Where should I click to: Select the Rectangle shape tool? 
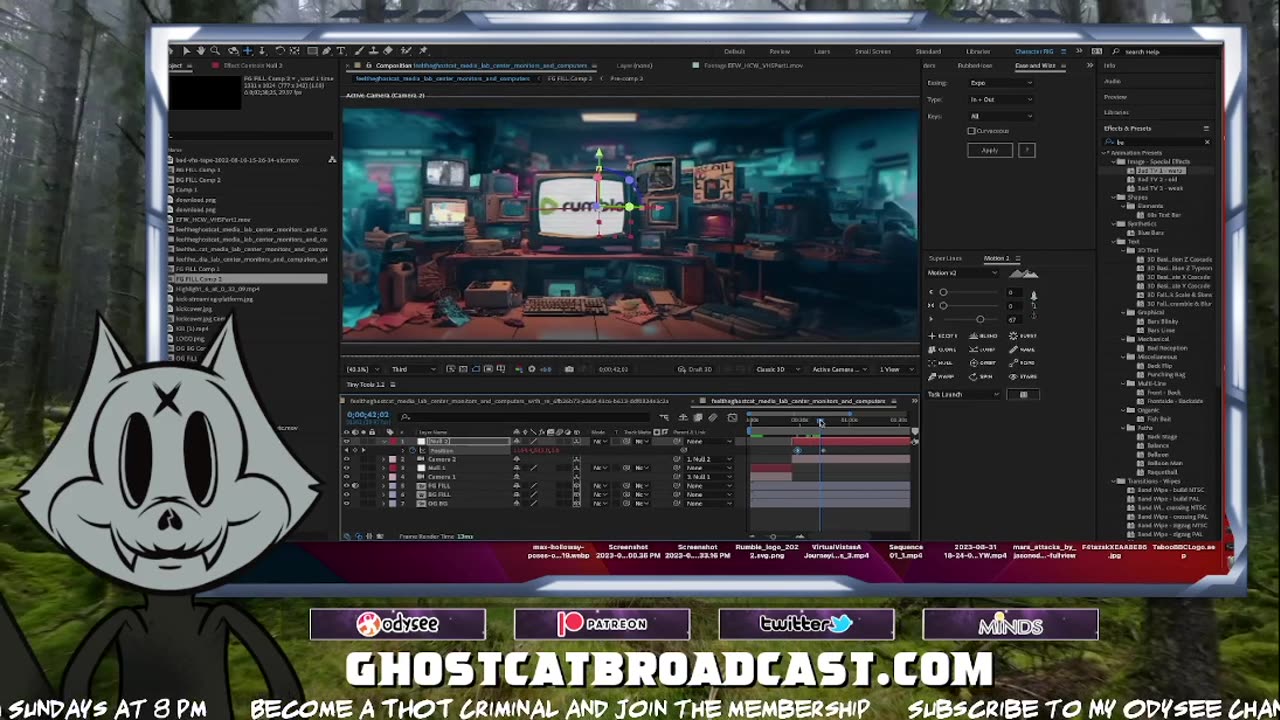[312, 51]
